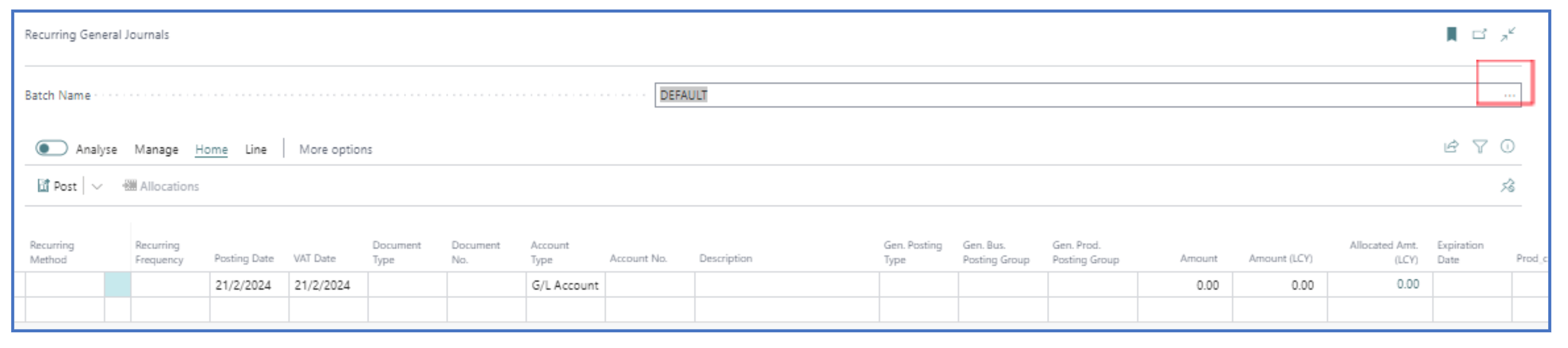This screenshot has width=1568, height=348.
Task: Click the Description cell in first row
Action: pyautogui.click(x=786, y=285)
